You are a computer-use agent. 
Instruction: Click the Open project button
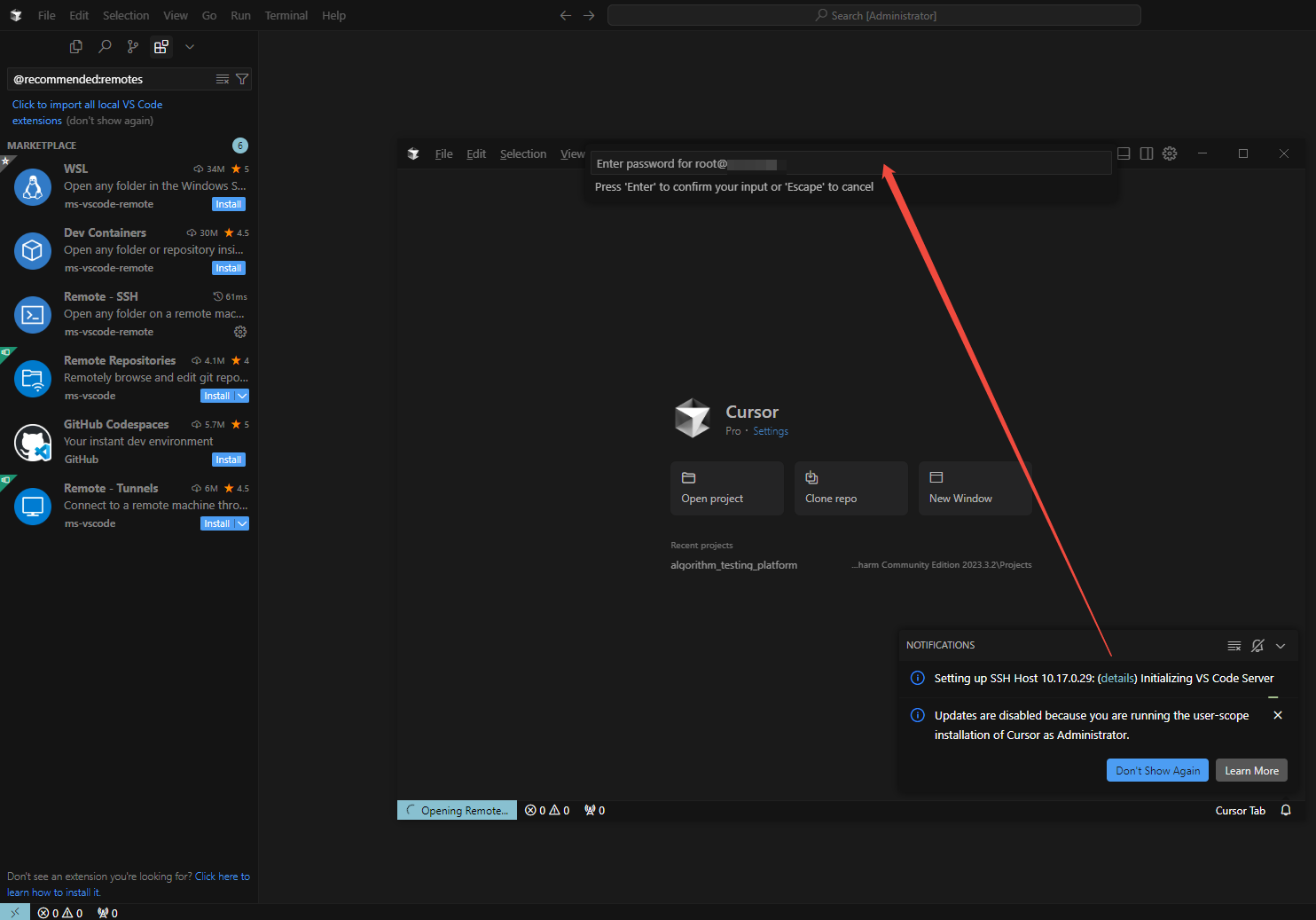[x=727, y=488]
